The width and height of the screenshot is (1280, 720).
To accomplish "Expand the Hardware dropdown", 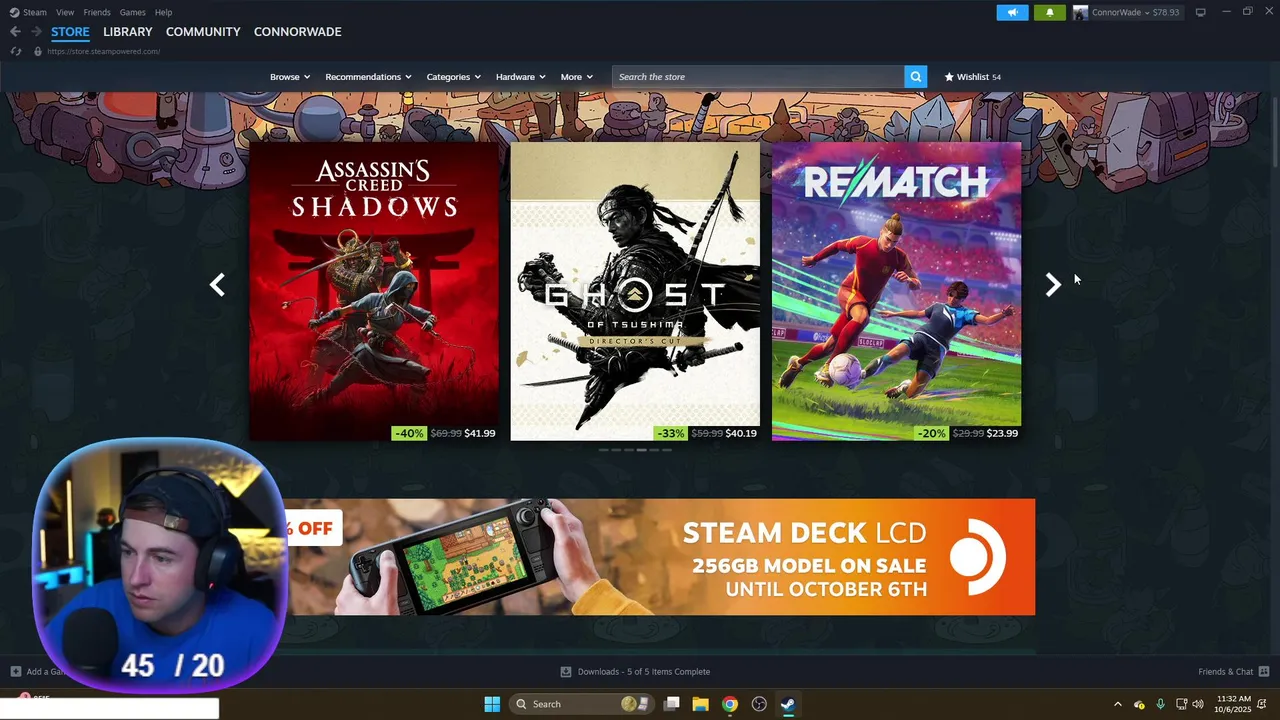I will [x=521, y=77].
